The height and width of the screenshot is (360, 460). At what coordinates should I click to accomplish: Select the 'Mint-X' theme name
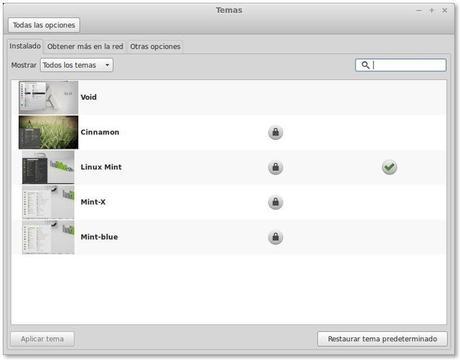93,202
